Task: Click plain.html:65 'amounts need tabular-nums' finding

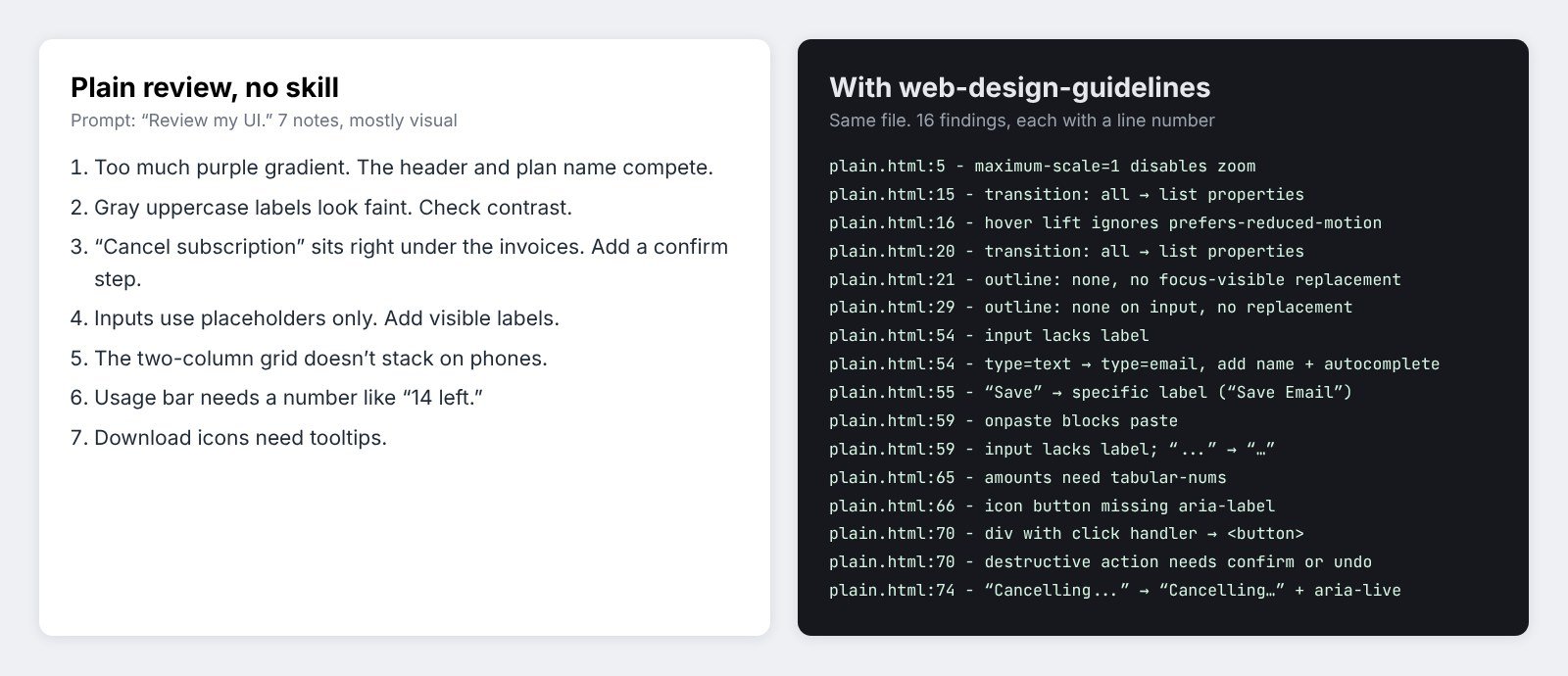Action: [1028, 478]
